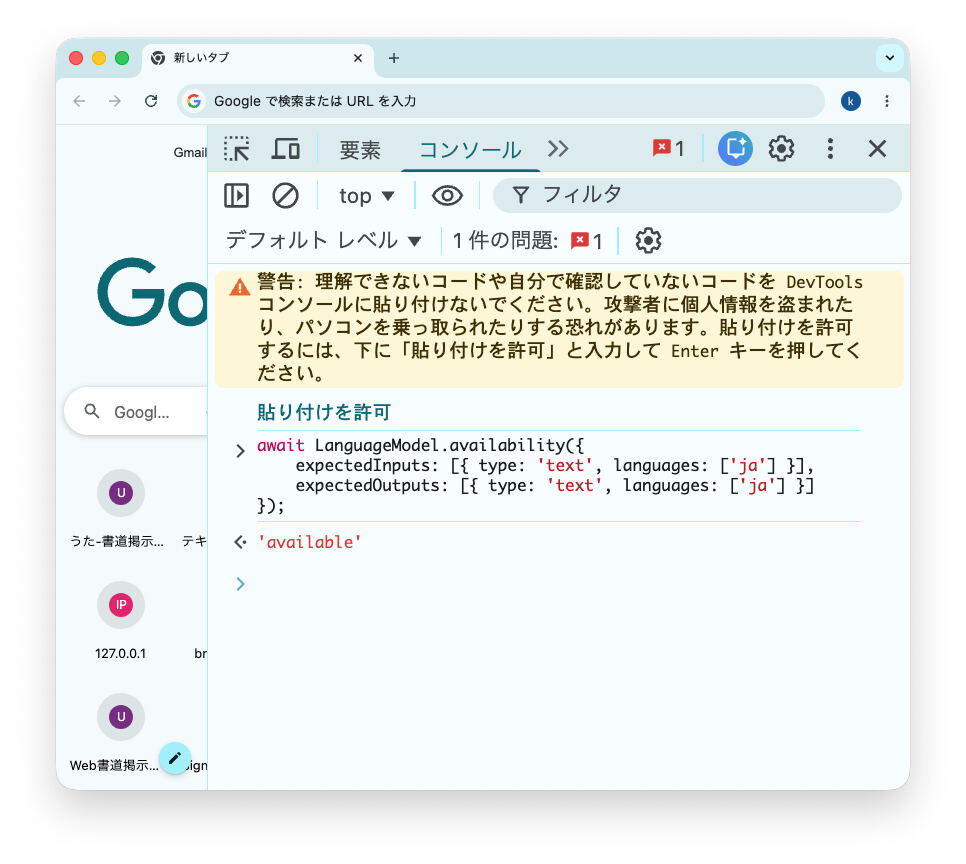Go forward with browser forward arrow
Image resolution: width=966 pixels, height=864 pixels.
tap(115, 101)
